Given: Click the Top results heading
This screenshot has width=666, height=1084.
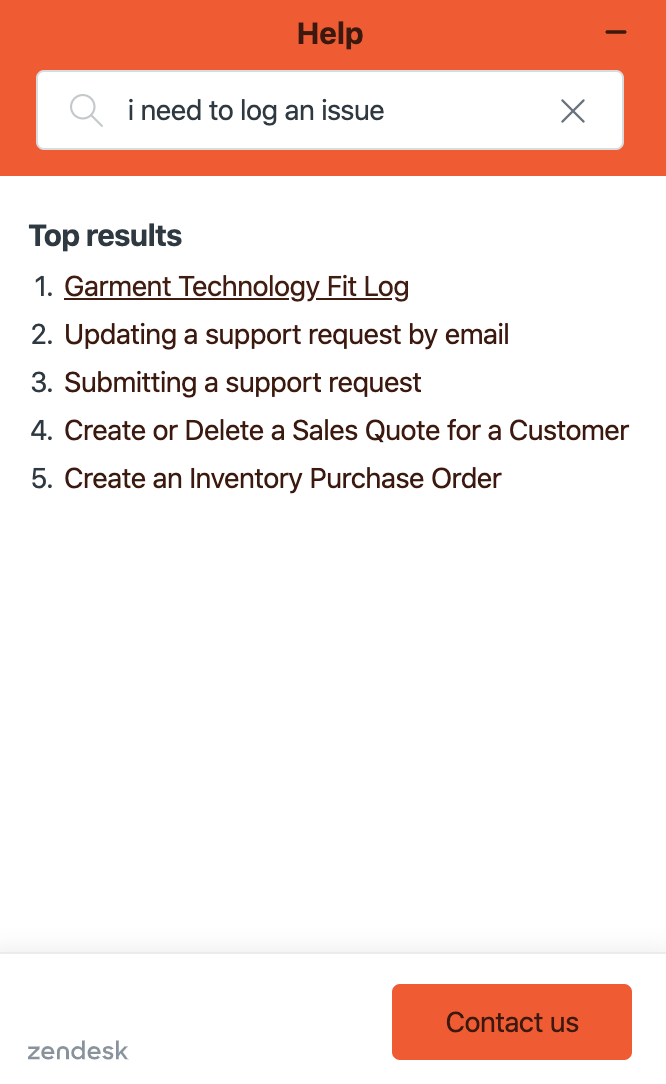Looking at the screenshot, I should (105, 235).
